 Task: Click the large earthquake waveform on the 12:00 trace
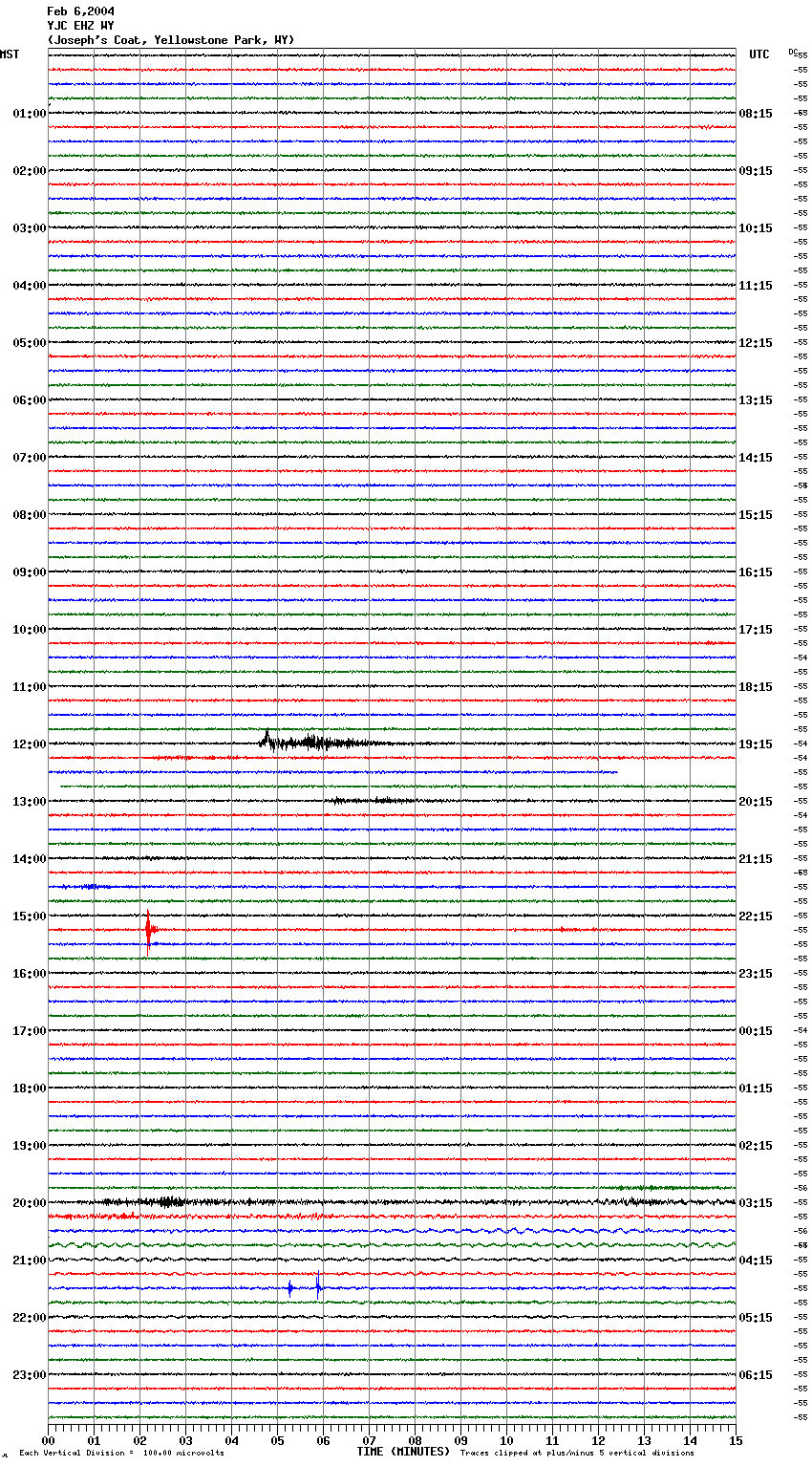(325, 742)
